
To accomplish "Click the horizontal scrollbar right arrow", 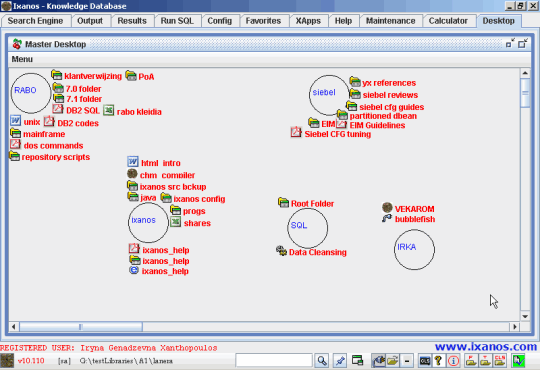I will [515, 326].
